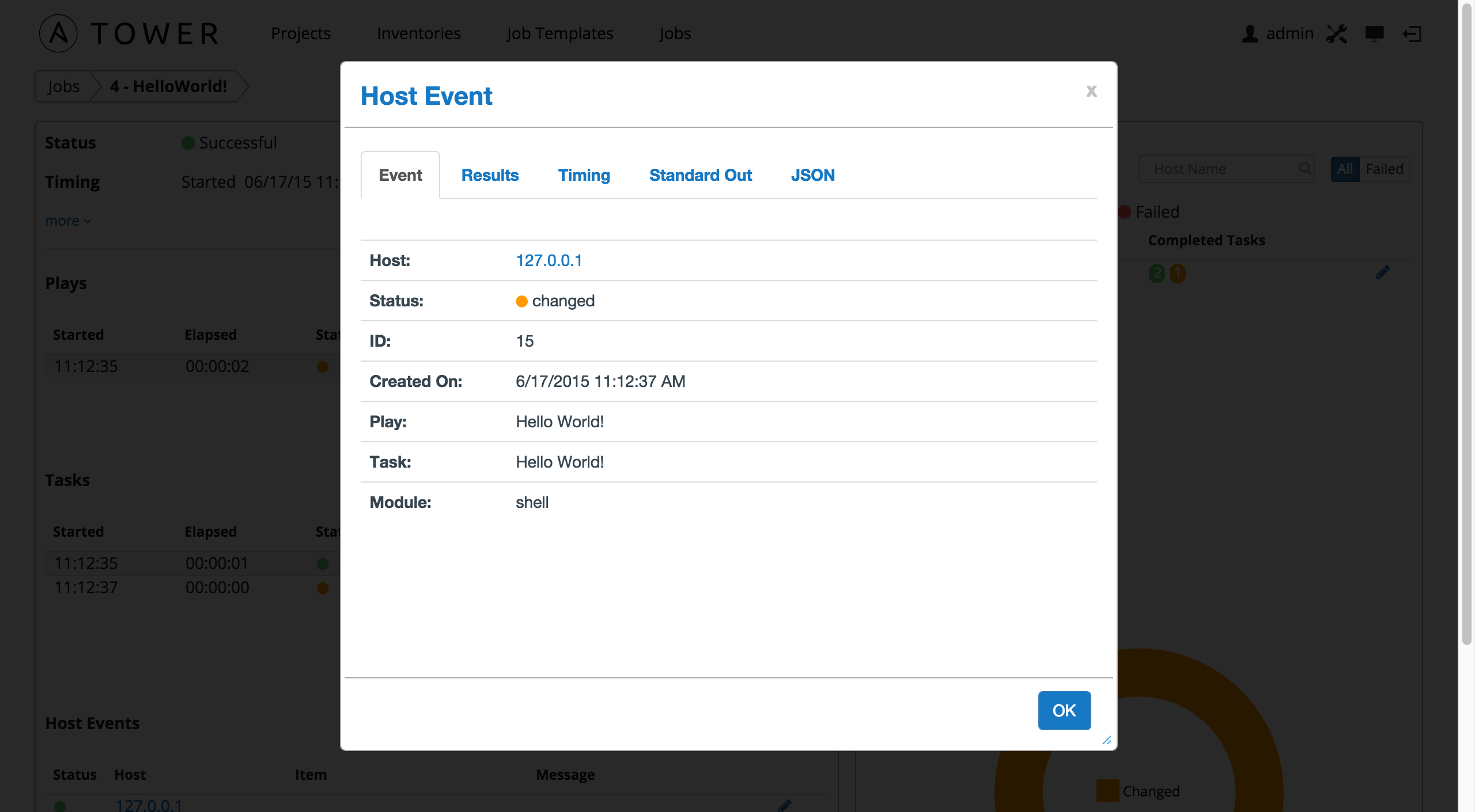This screenshot has height=812, width=1475.
Task: Click the magnifier icon in Host Name search
Action: [x=1304, y=168]
